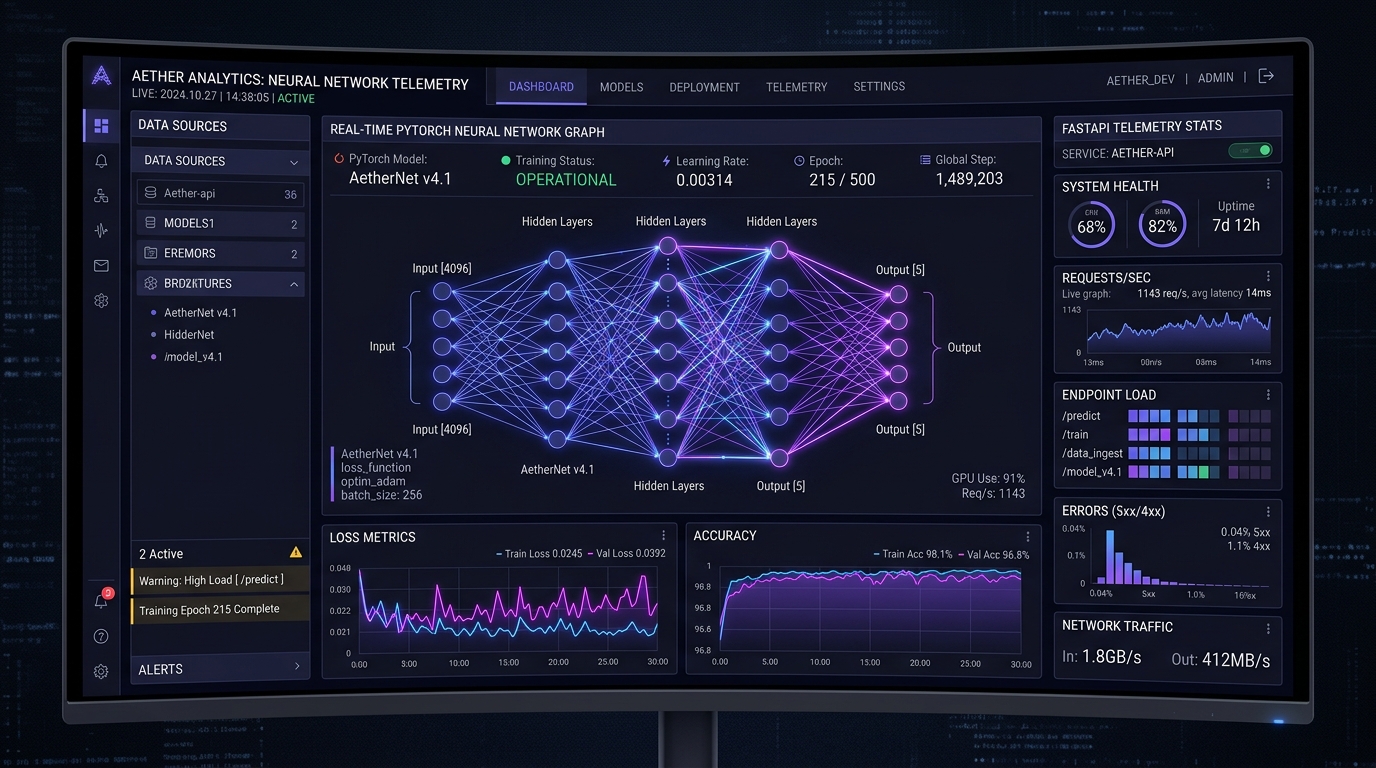Click the folder icon beside EREMORS
The image size is (1376, 768).
coord(151,253)
